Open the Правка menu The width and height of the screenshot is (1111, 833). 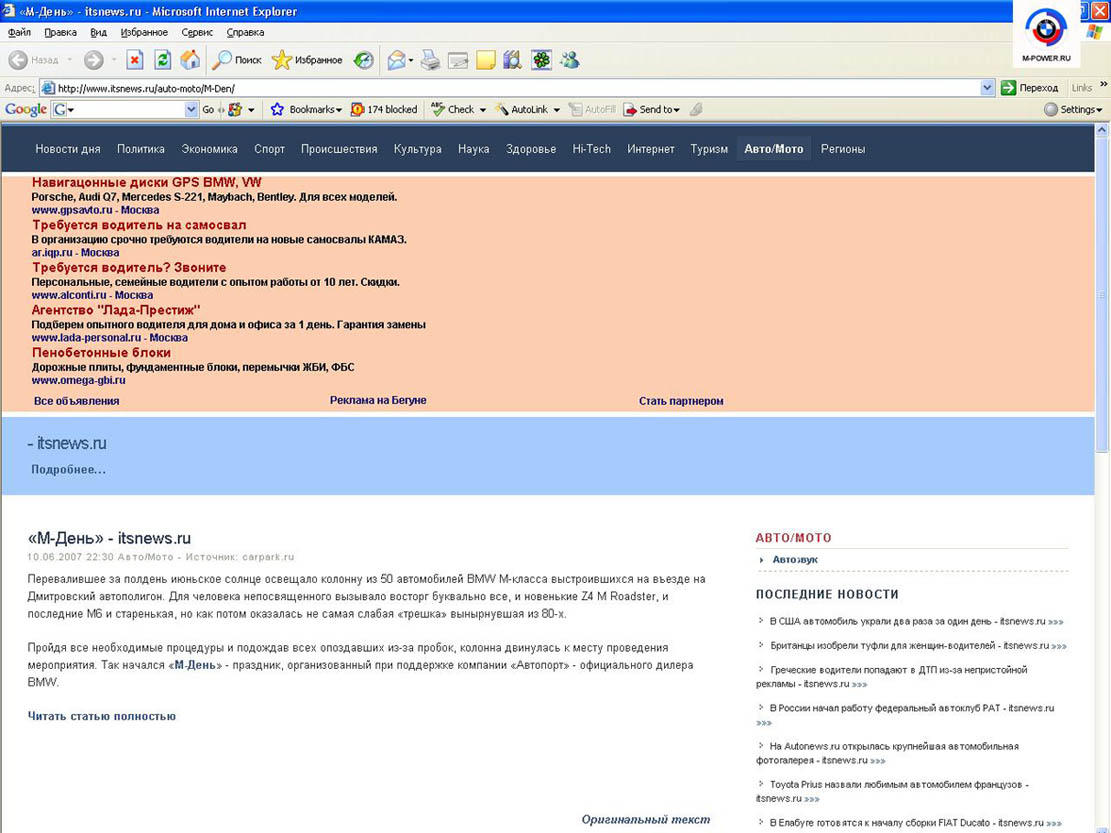point(60,33)
